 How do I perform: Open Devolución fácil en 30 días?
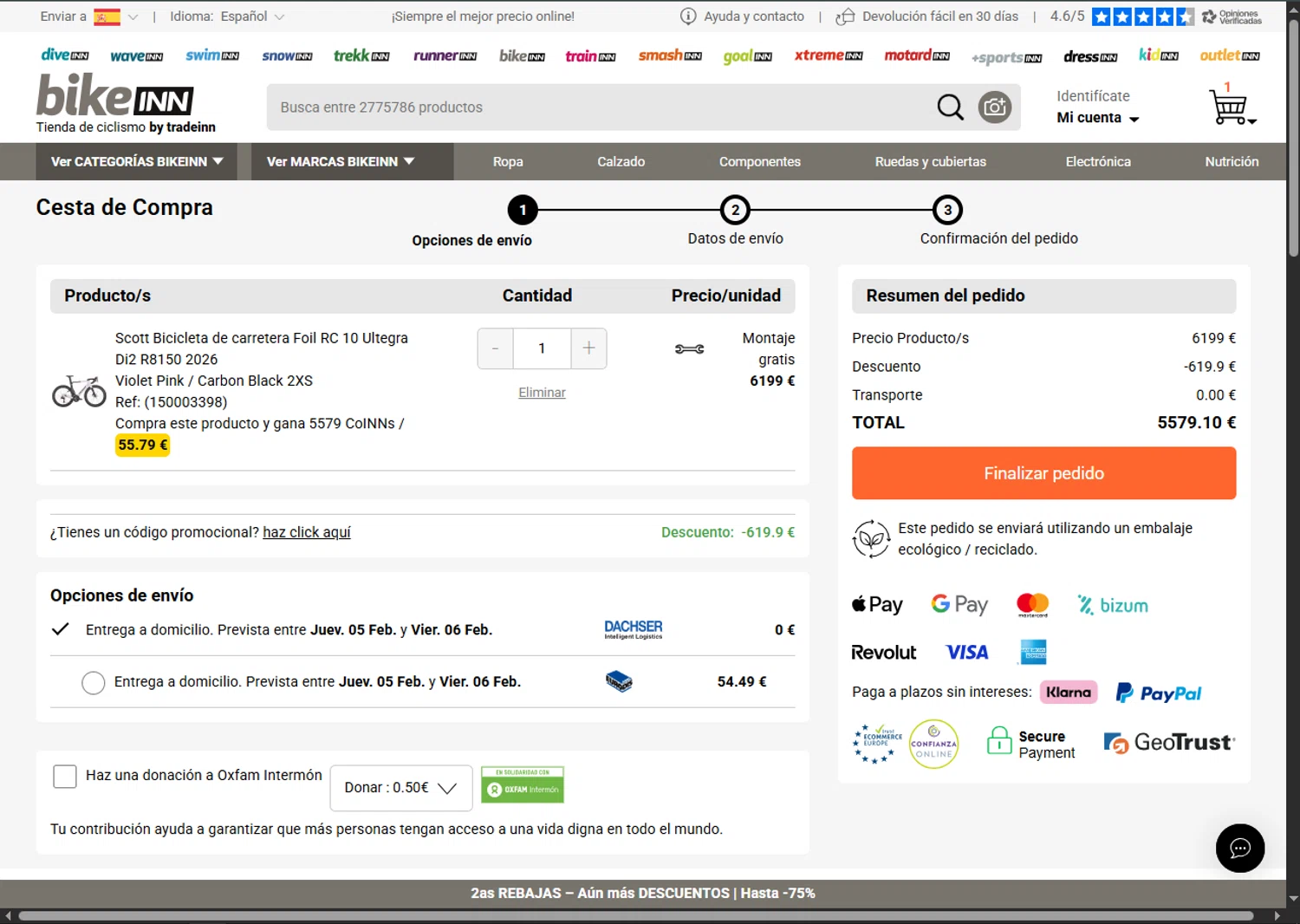tap(926, 16)
